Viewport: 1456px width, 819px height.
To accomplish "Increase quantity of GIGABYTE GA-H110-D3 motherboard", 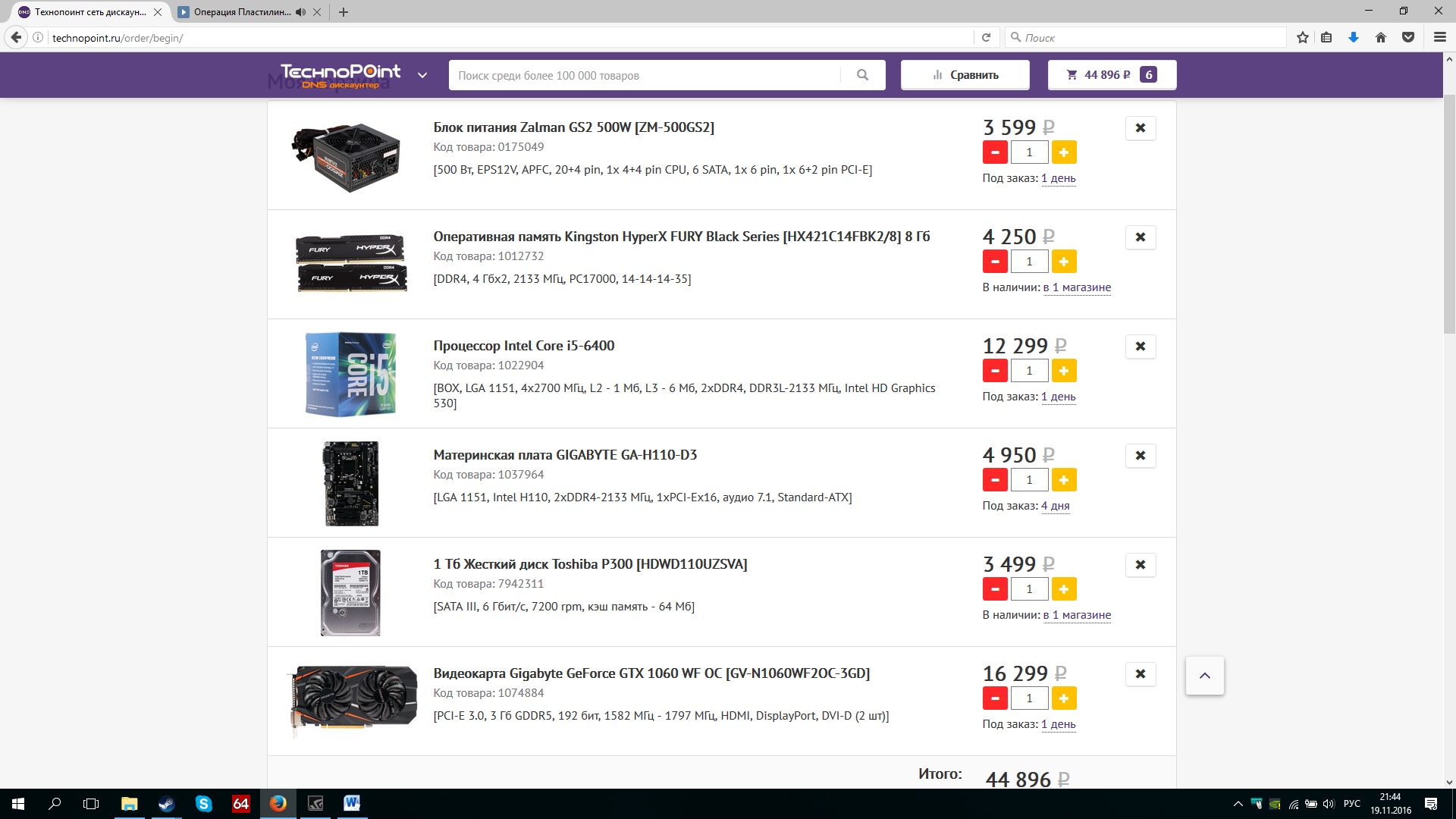I will [1064, 480].
